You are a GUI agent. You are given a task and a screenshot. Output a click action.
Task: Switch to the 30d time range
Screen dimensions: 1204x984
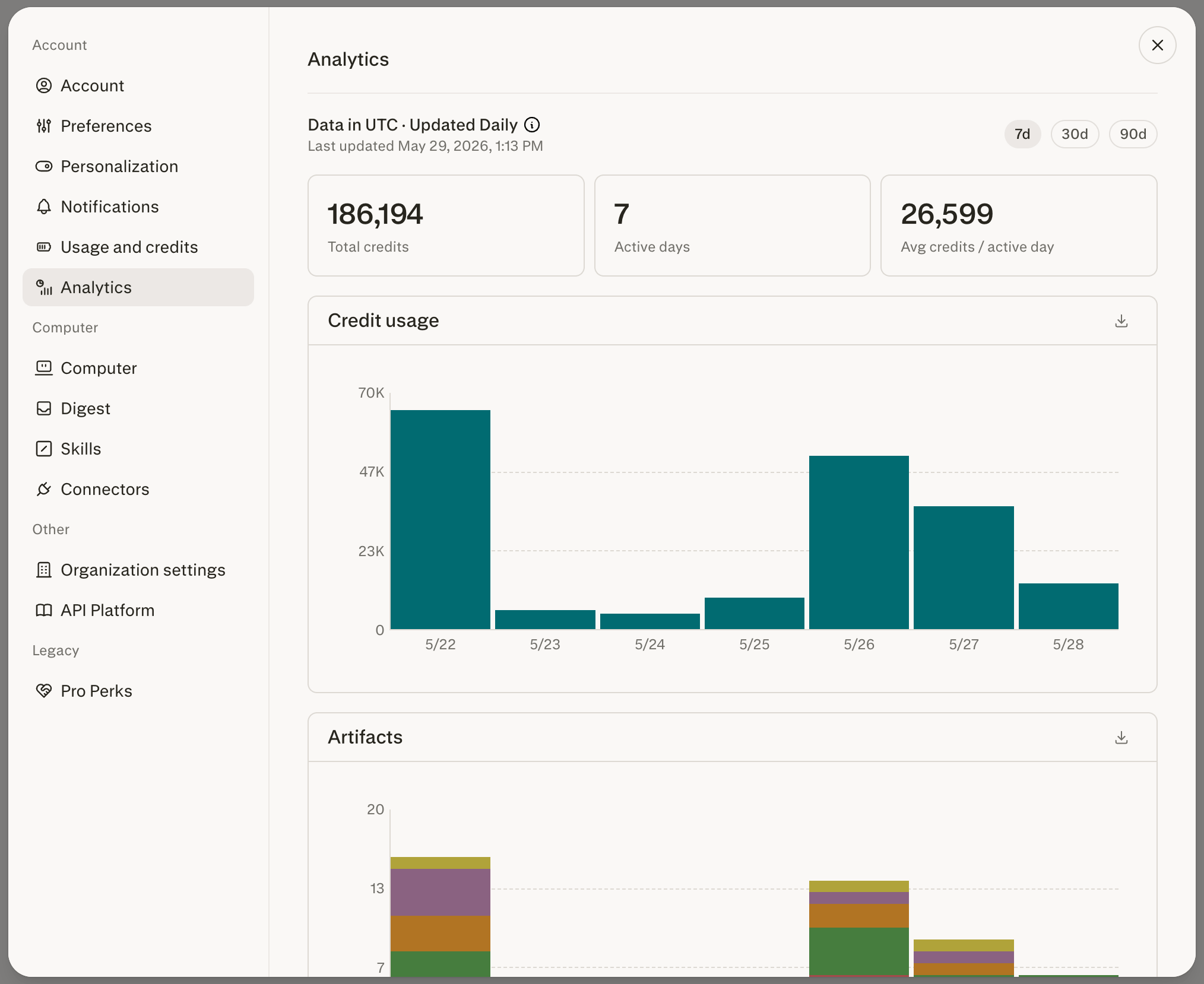[x=1075, y=134]
